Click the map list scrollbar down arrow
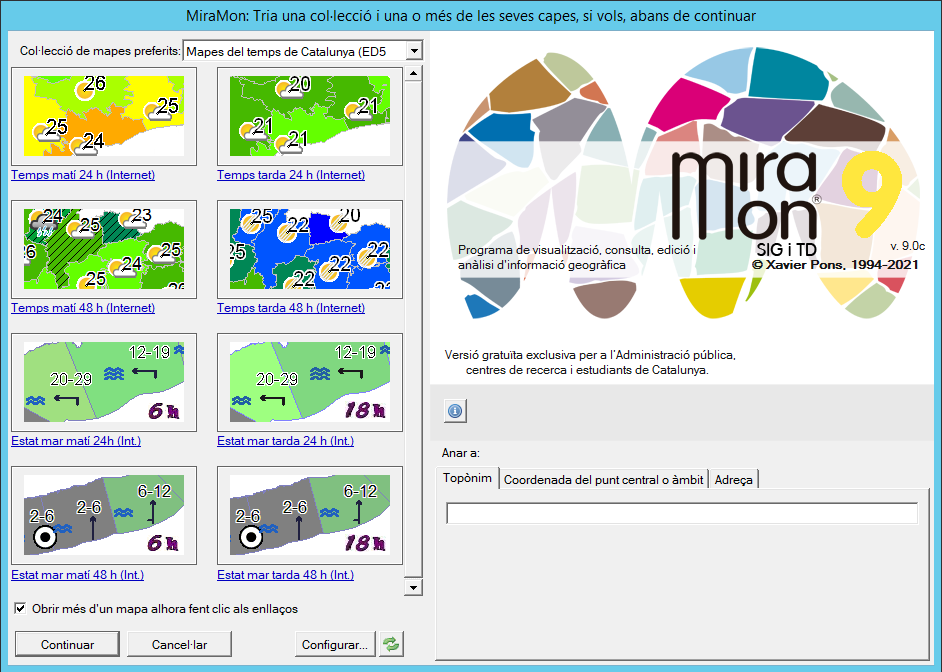 [413, 587]
